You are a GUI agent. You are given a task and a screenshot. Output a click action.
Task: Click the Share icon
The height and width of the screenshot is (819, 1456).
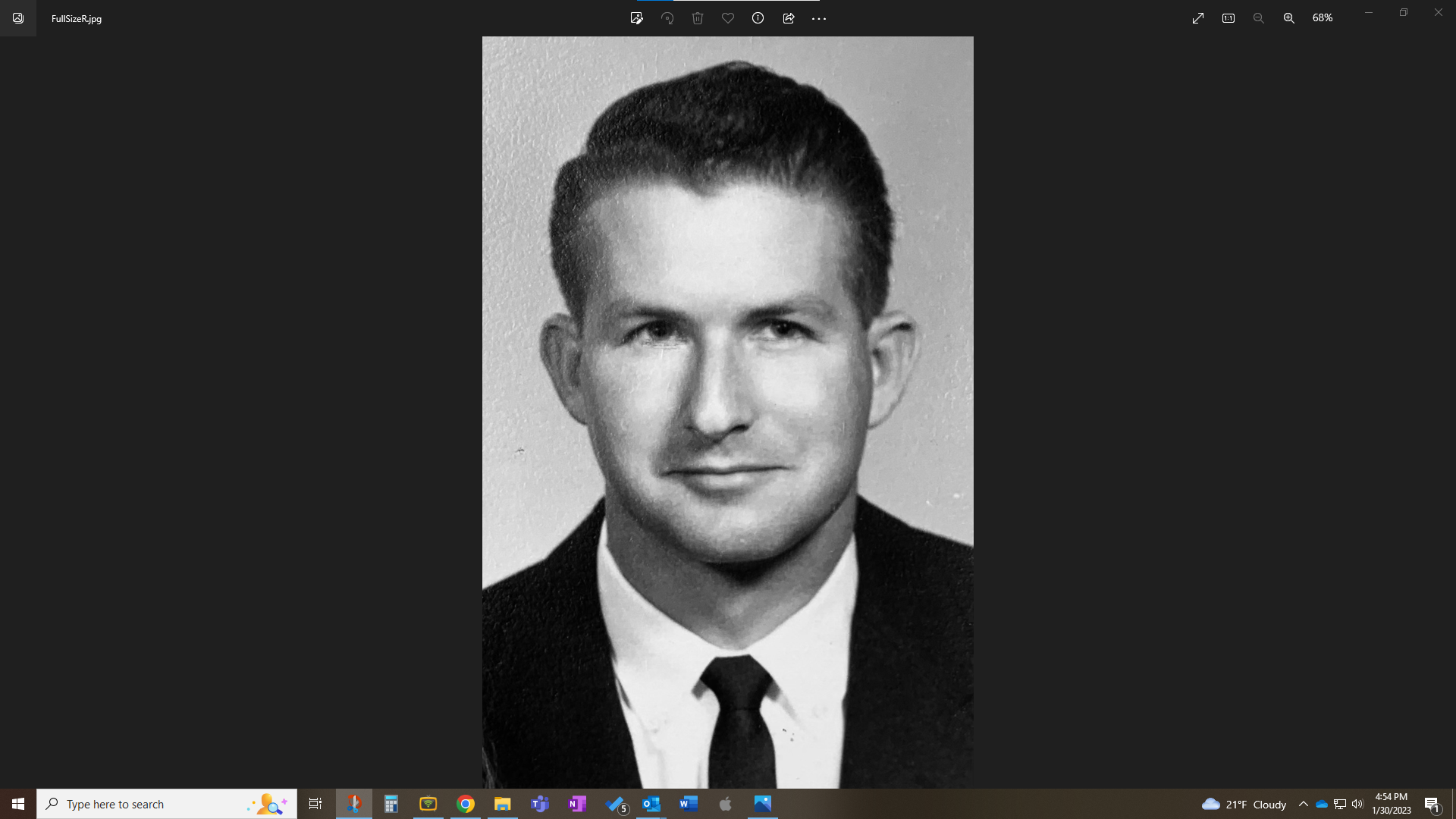(789, 18)
